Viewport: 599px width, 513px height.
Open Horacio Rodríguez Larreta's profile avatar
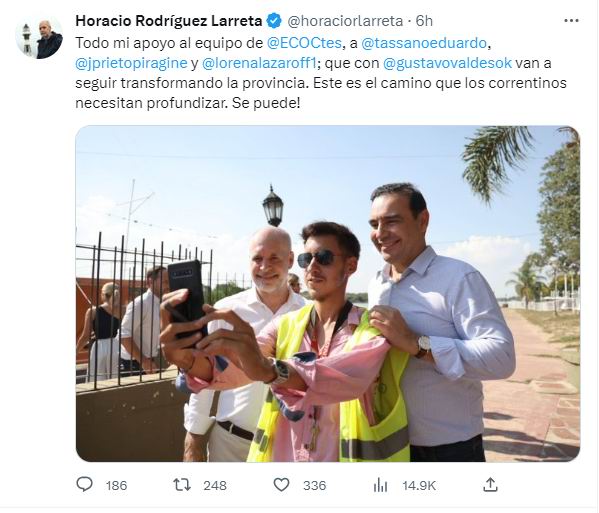pos(39,37)
